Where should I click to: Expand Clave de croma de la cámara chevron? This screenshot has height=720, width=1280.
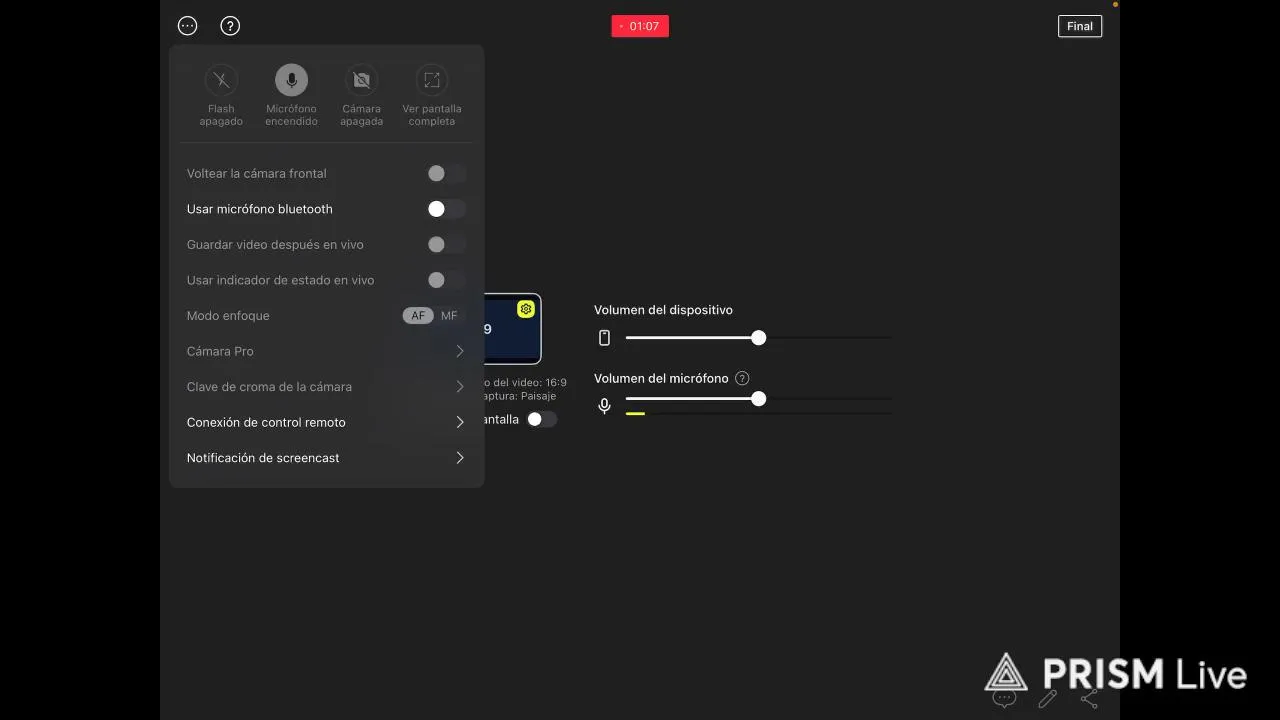click(460, 387)
